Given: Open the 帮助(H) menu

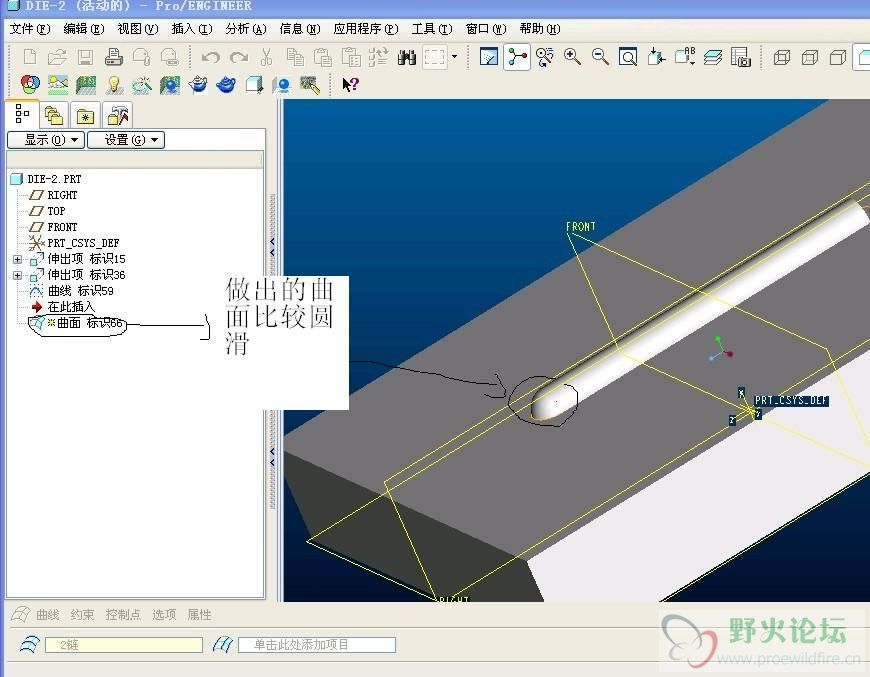Looking at the screenshot, I should 540,29.
